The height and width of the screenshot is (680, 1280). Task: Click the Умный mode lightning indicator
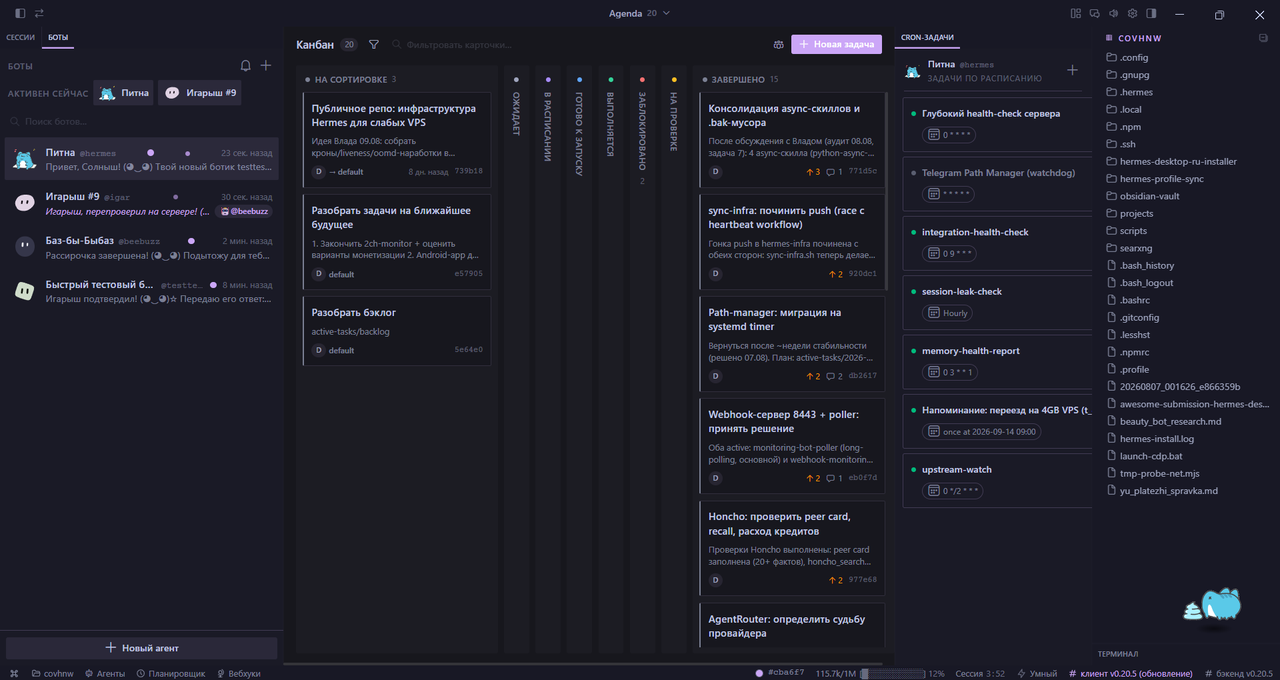tap(1037, 674)
